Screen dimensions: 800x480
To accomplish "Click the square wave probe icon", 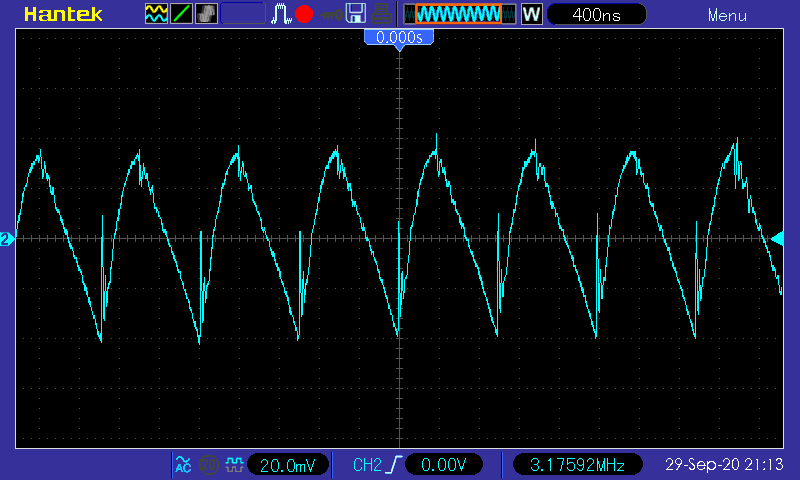I will 234,465.
